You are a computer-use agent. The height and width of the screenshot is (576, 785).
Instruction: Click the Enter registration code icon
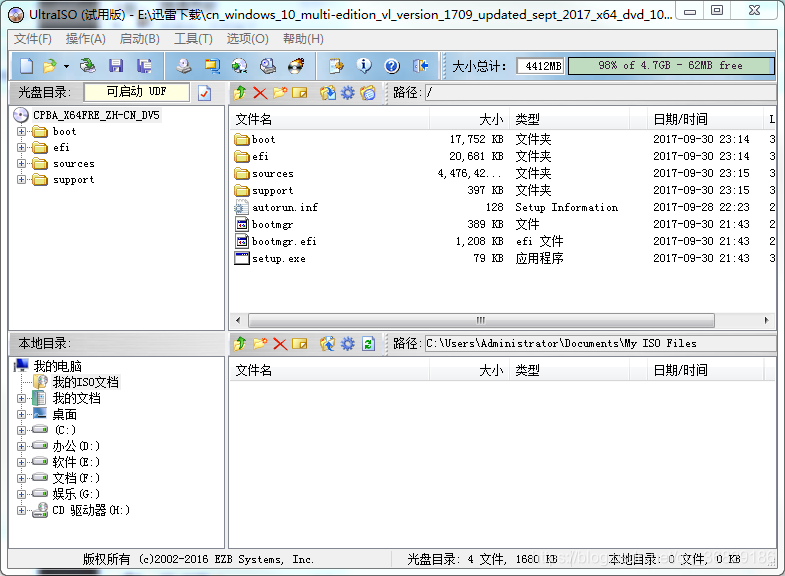point(336,66)
